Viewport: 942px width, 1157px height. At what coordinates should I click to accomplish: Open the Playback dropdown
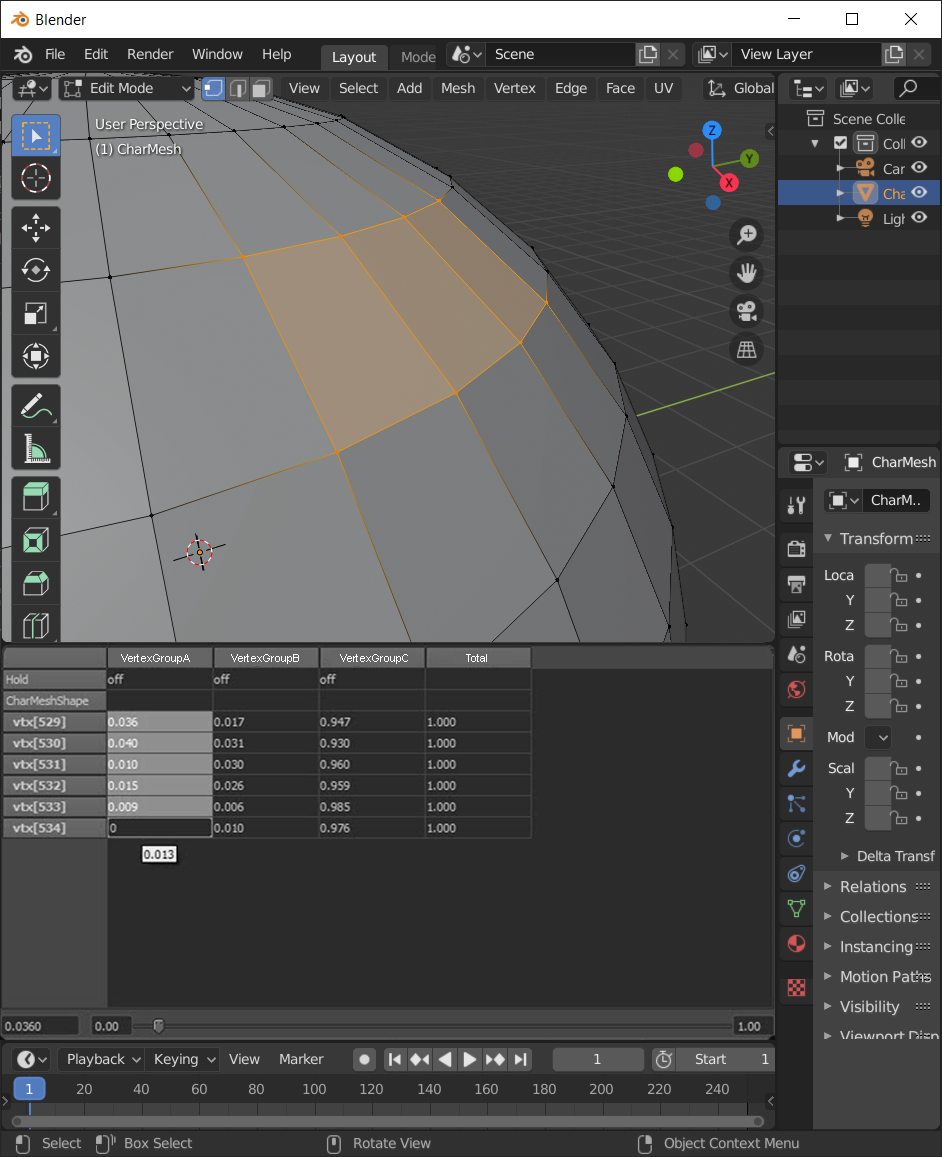click(x=102, y=1060)
